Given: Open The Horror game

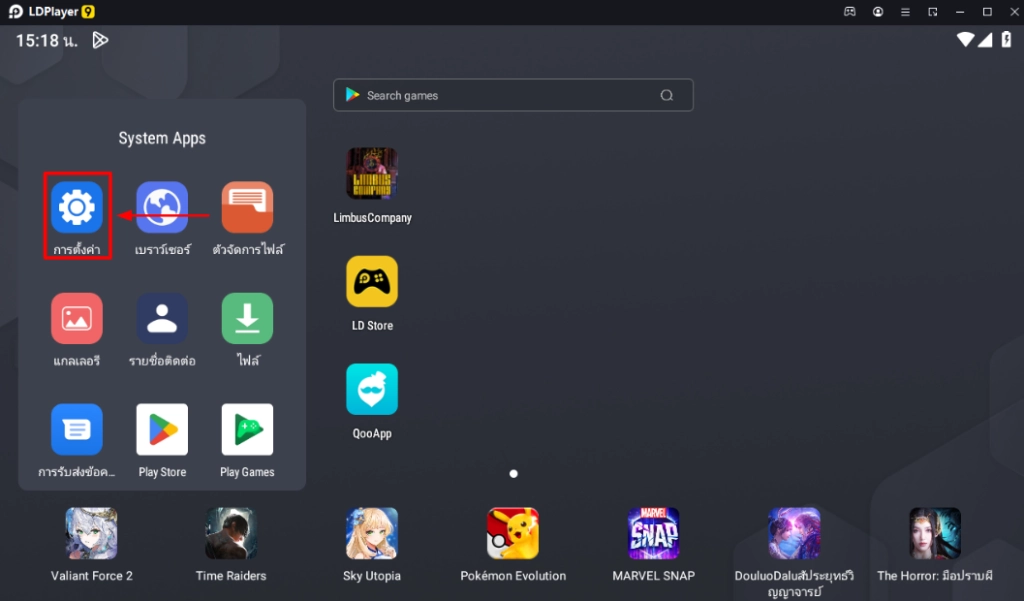Looking at the screenshot, I should click(x=935, y=534).
